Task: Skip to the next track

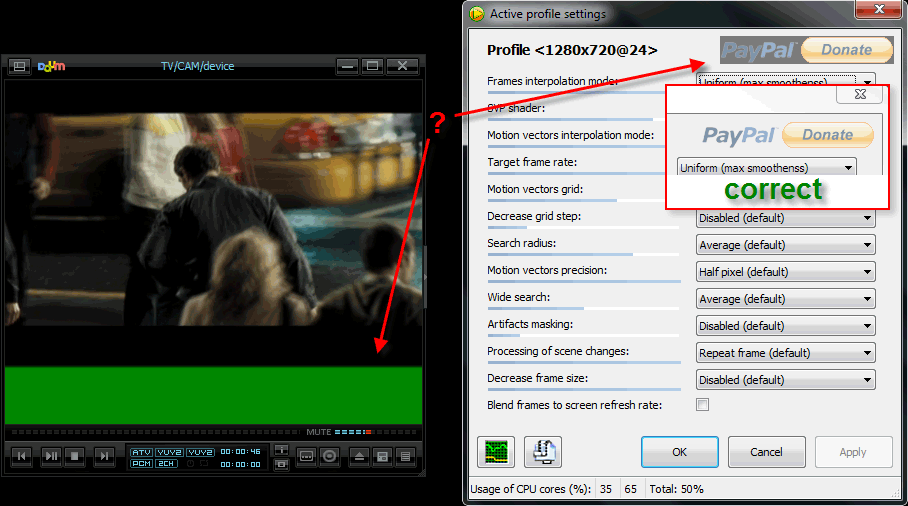Action: coord(104,456)
